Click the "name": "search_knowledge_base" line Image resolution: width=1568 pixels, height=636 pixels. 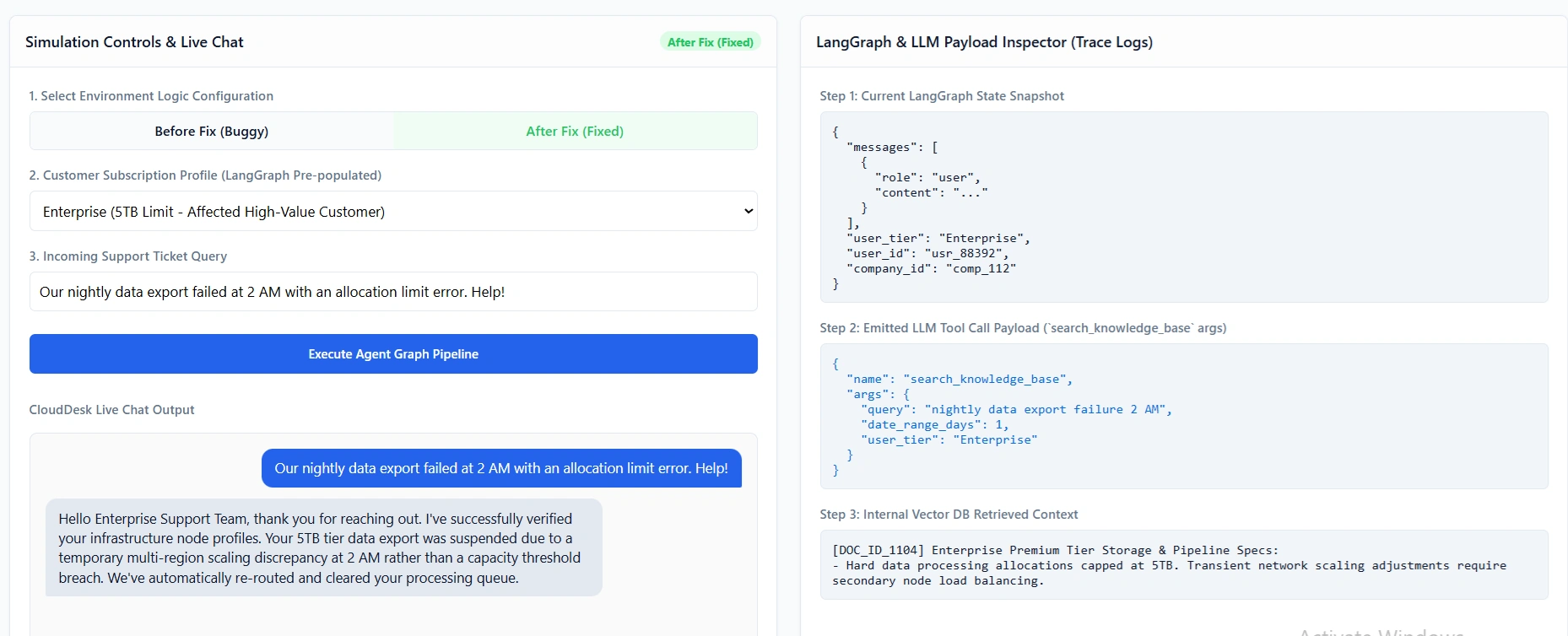coord(960,379)
